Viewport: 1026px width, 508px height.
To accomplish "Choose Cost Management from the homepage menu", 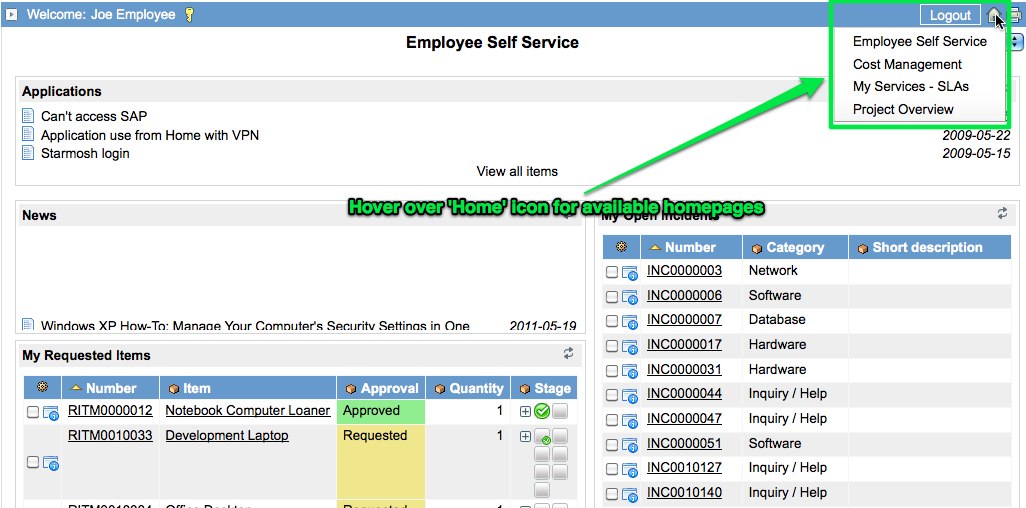I will point(907,64).
